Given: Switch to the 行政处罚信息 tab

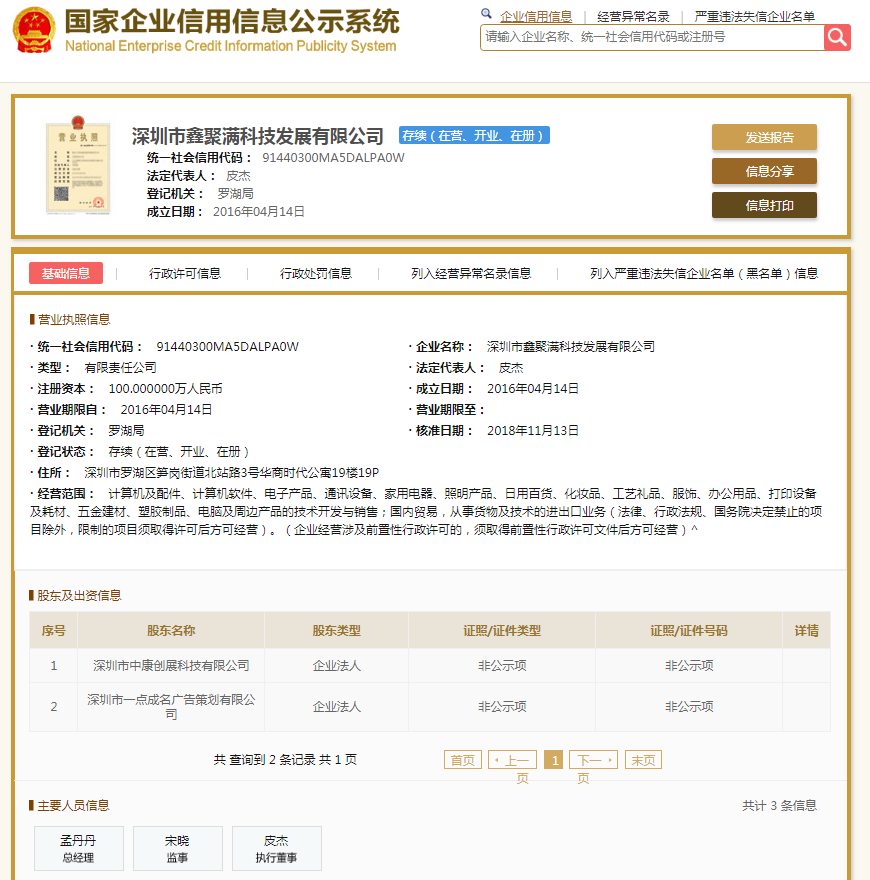Looking at the screenshot, I should pyautogui.click(x=316, y=273).
